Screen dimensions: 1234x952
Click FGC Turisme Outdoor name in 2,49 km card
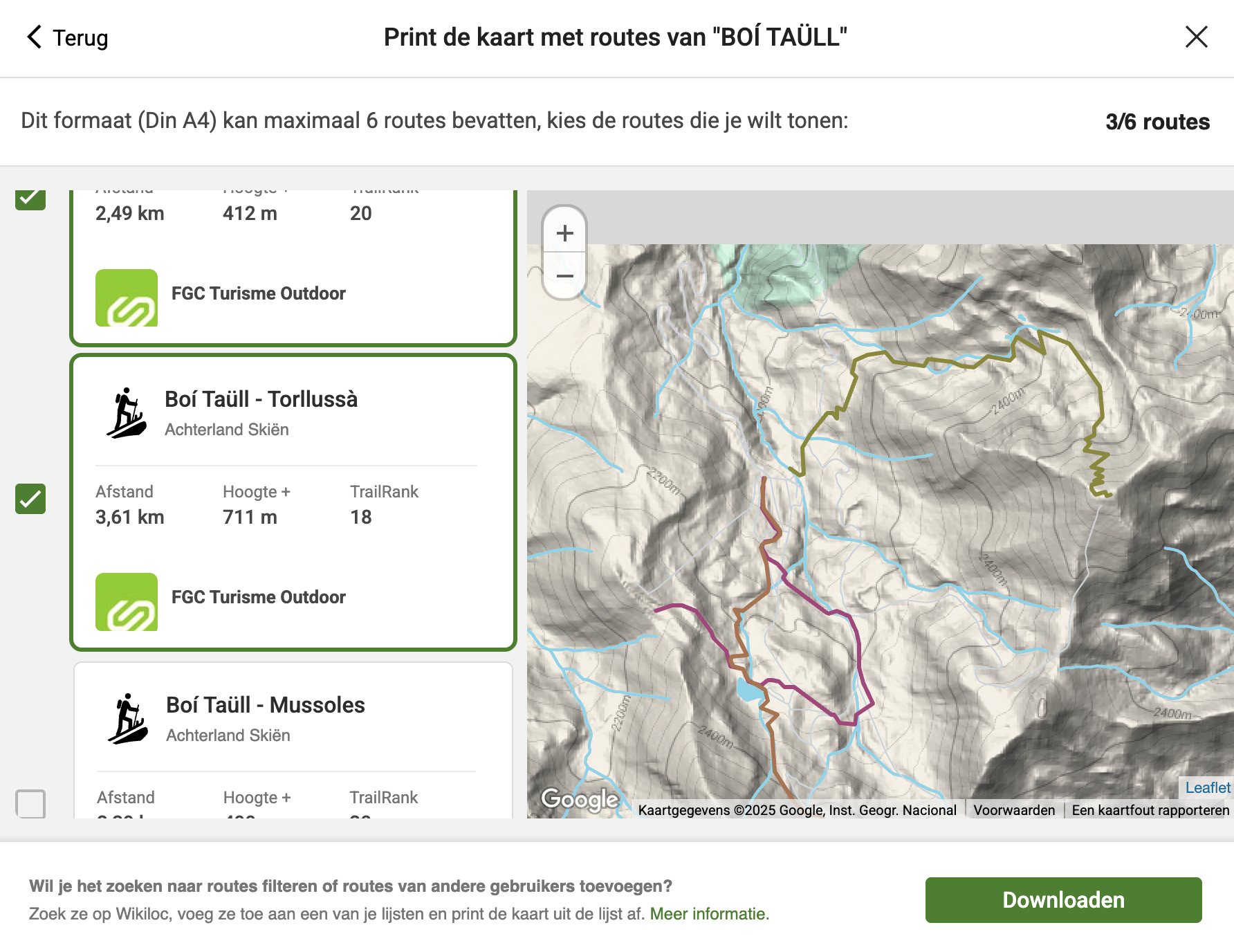click(259, 293)
